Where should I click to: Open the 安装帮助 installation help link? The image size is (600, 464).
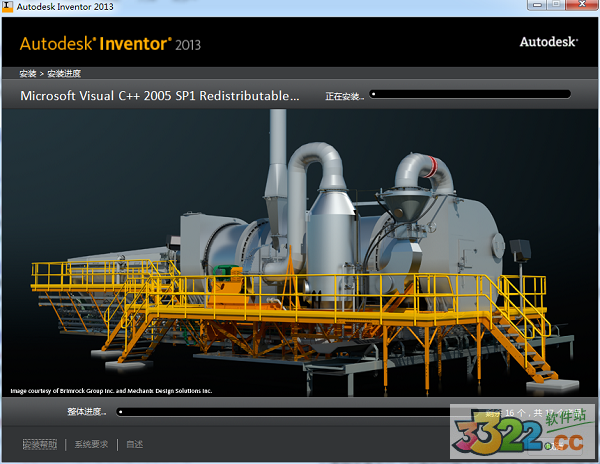[40, 444]
